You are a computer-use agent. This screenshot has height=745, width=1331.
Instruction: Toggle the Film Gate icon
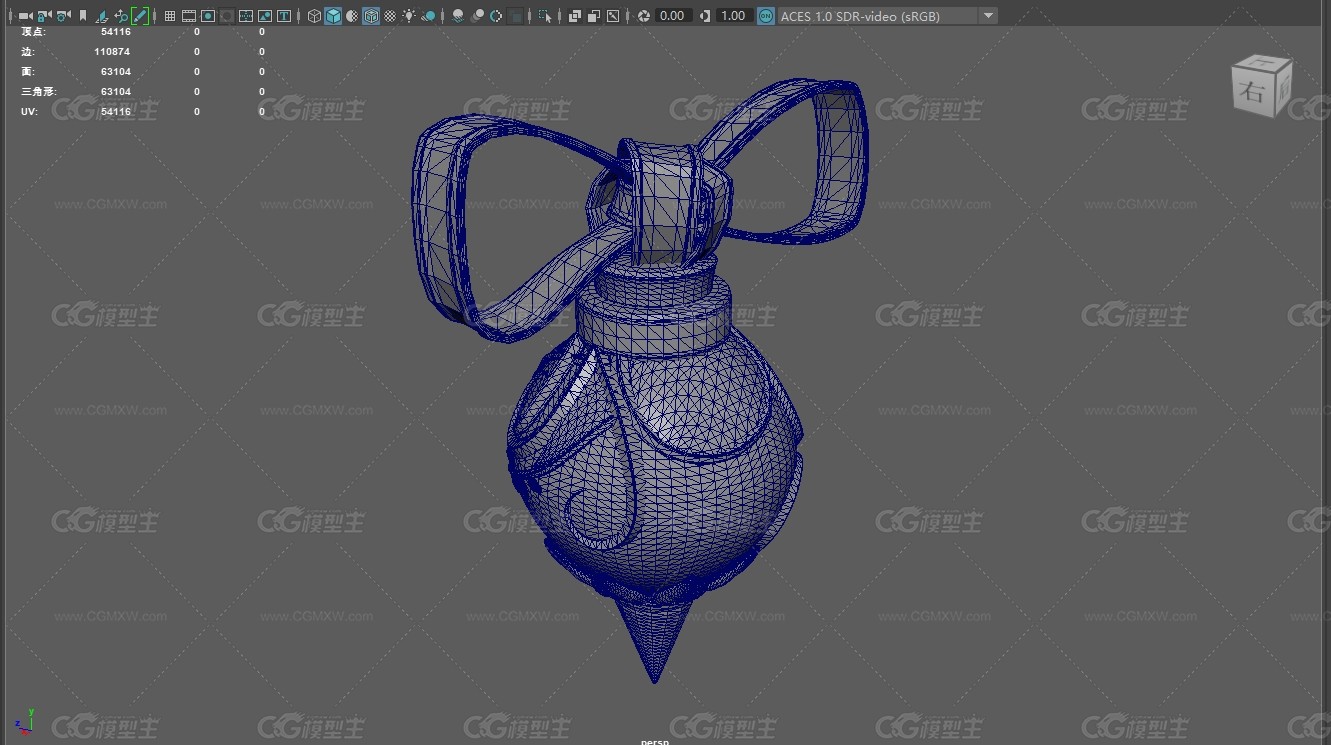point(188,16)
